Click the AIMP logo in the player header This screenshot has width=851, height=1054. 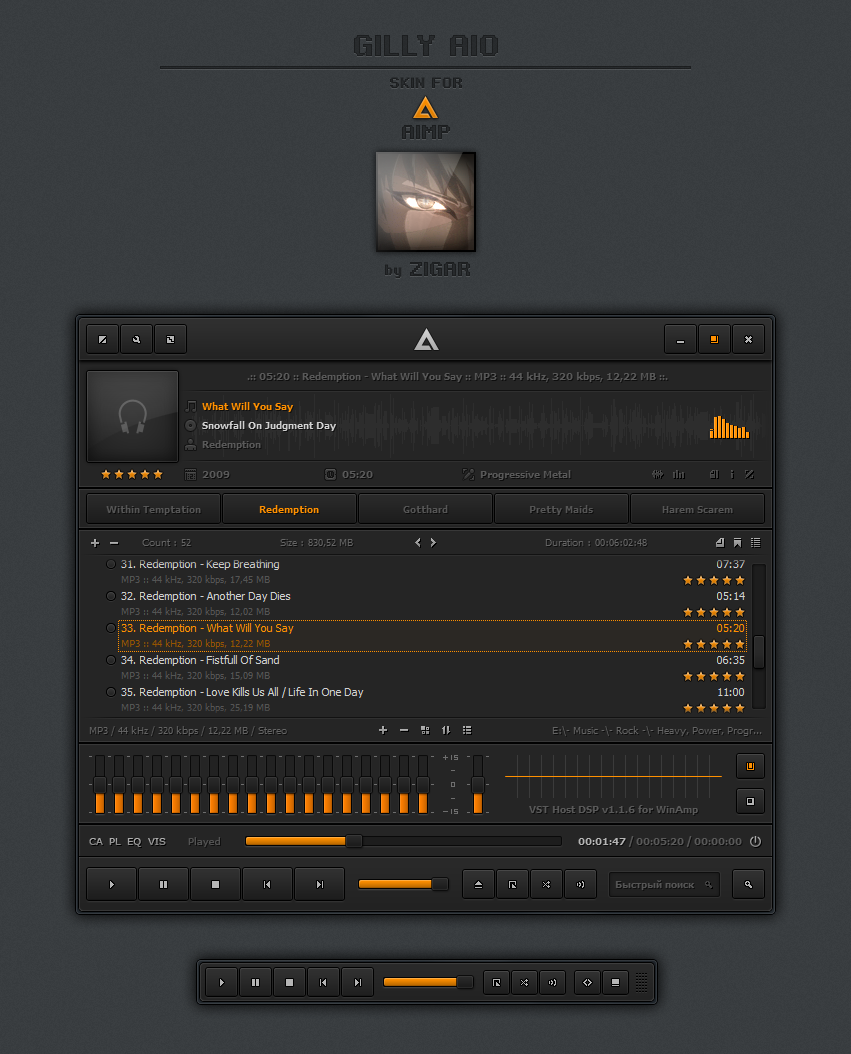point(426,339)
